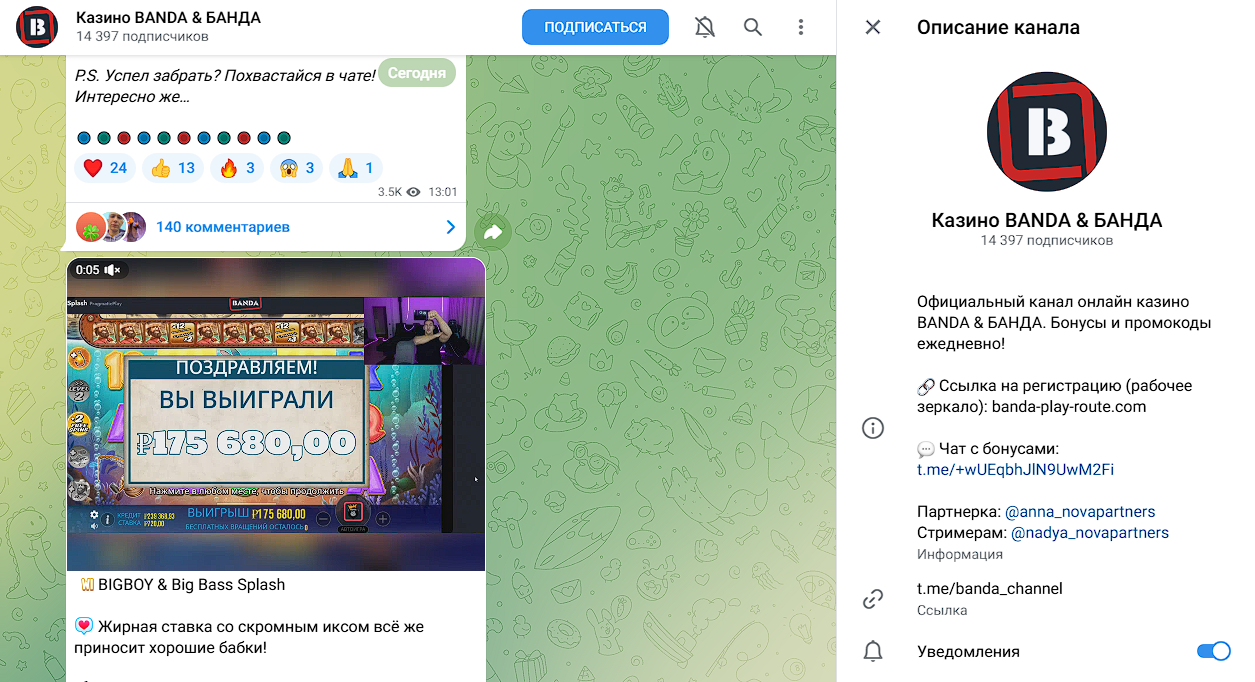1255x682 pixels.
Task: Mute notifications with the crossed bell icon
Action: tap(705, 27)
